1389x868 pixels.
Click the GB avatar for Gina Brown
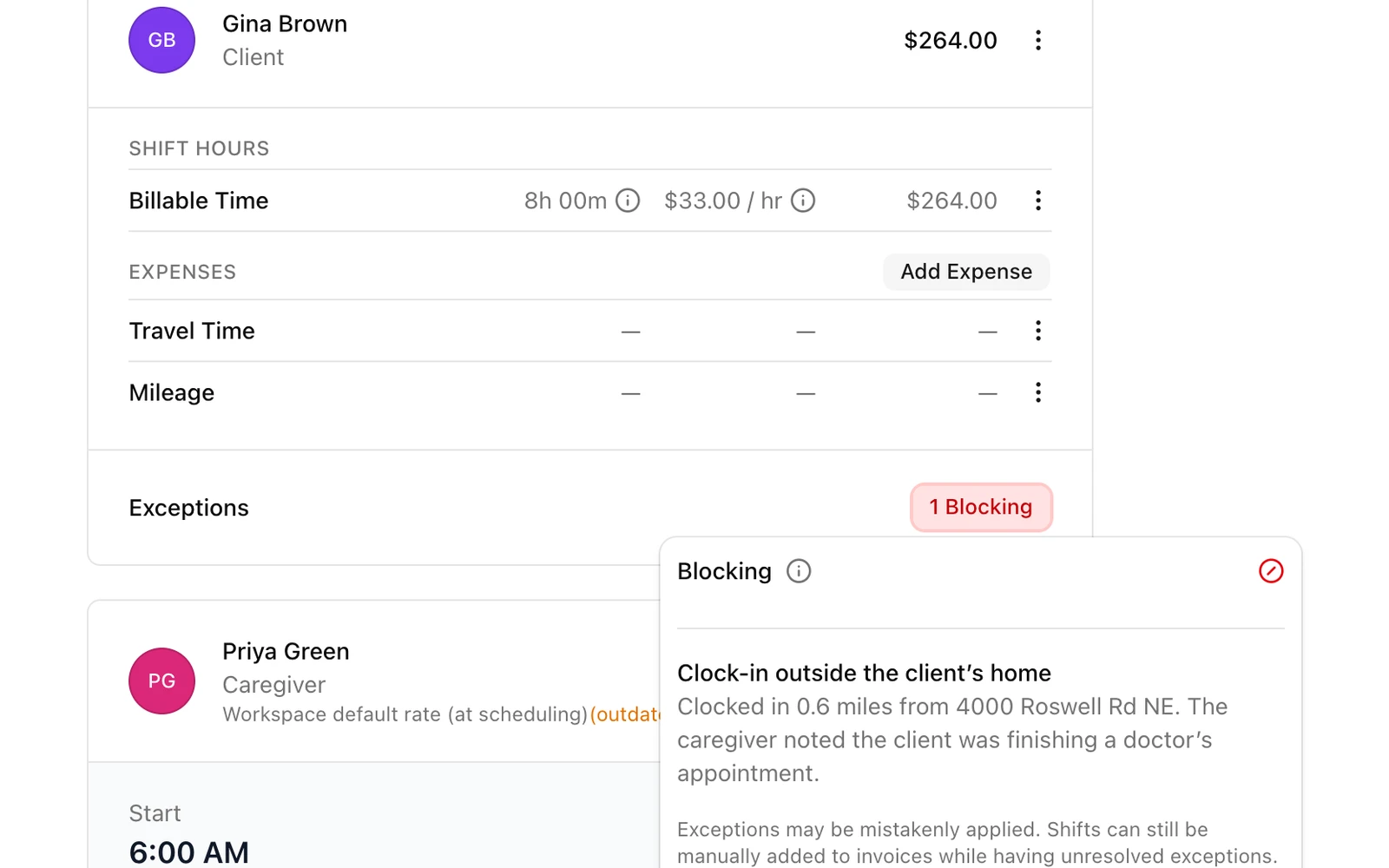(161, 40)
